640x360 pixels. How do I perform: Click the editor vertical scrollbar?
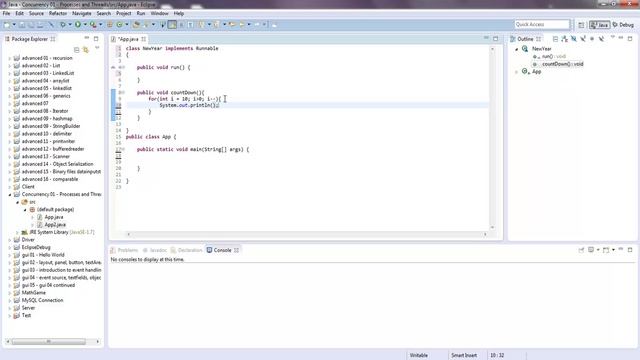tap(492, 138)
